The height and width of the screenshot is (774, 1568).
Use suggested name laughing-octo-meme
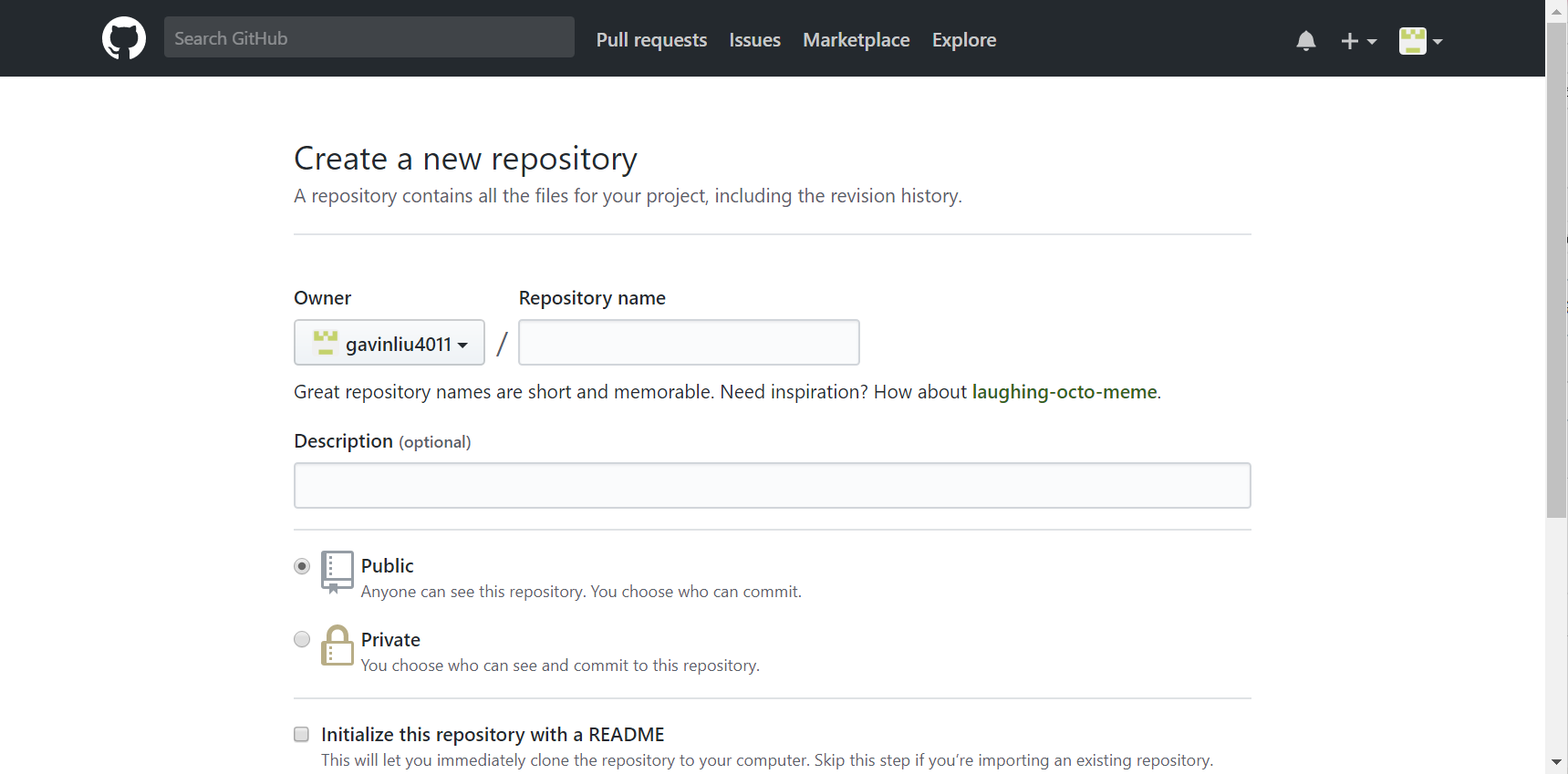coord(1064,392)
